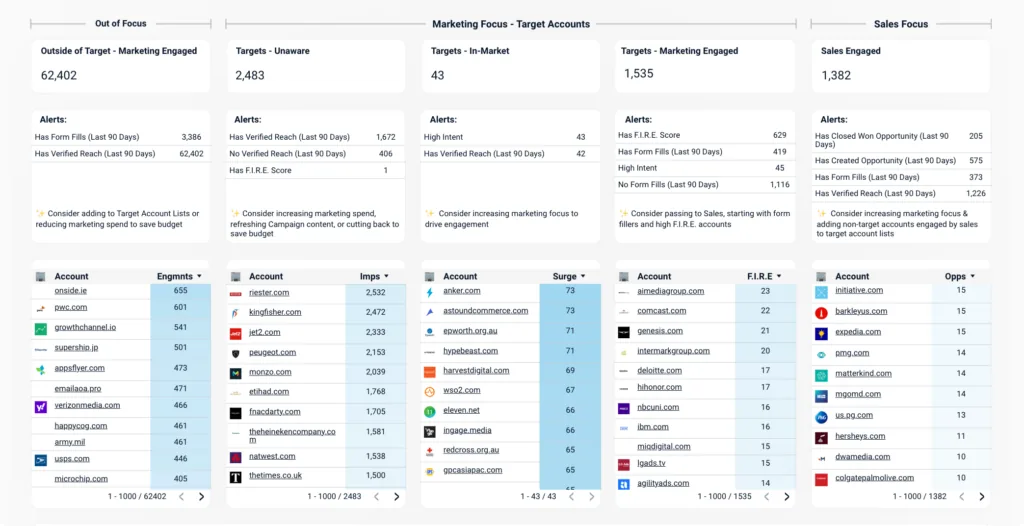The image size is (1024, 526).
Task: Sort by Engmnts column dropdown arrow
Action: click(x=199, y=276)
